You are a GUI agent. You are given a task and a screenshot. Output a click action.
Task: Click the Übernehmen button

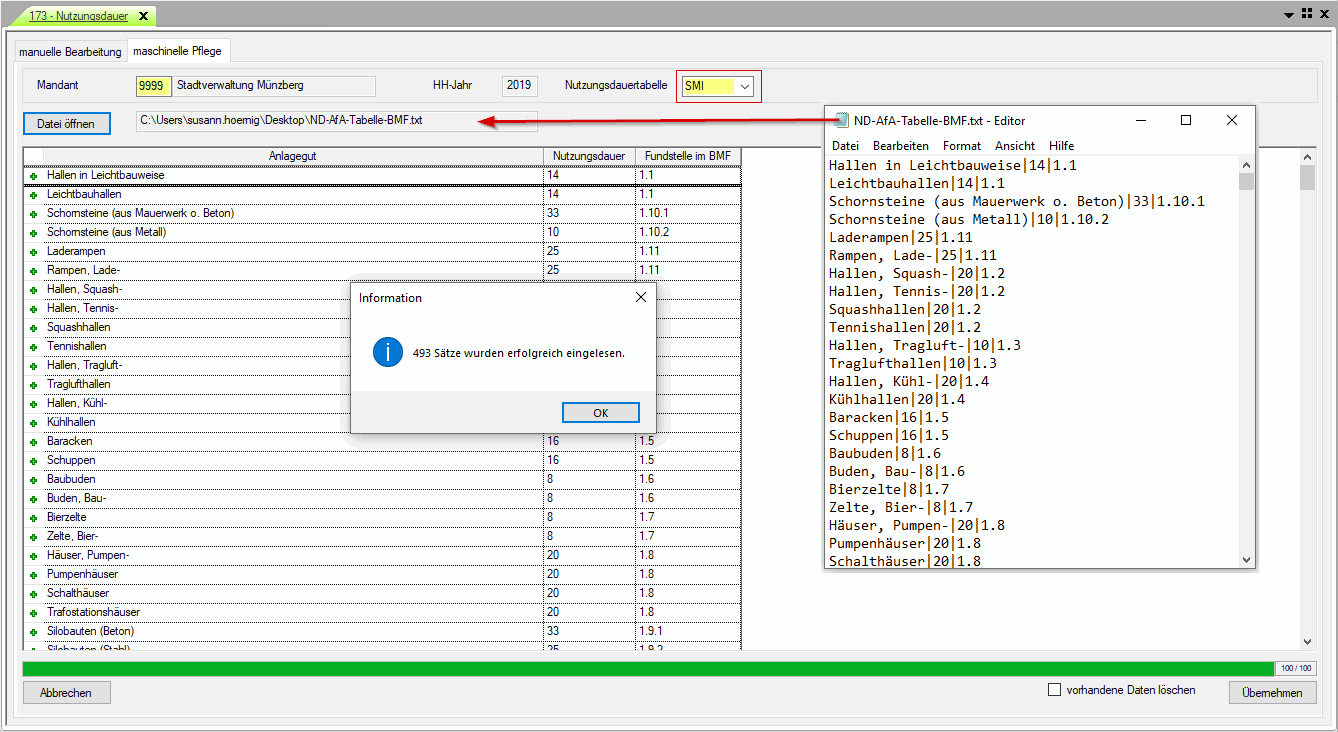1271,693
